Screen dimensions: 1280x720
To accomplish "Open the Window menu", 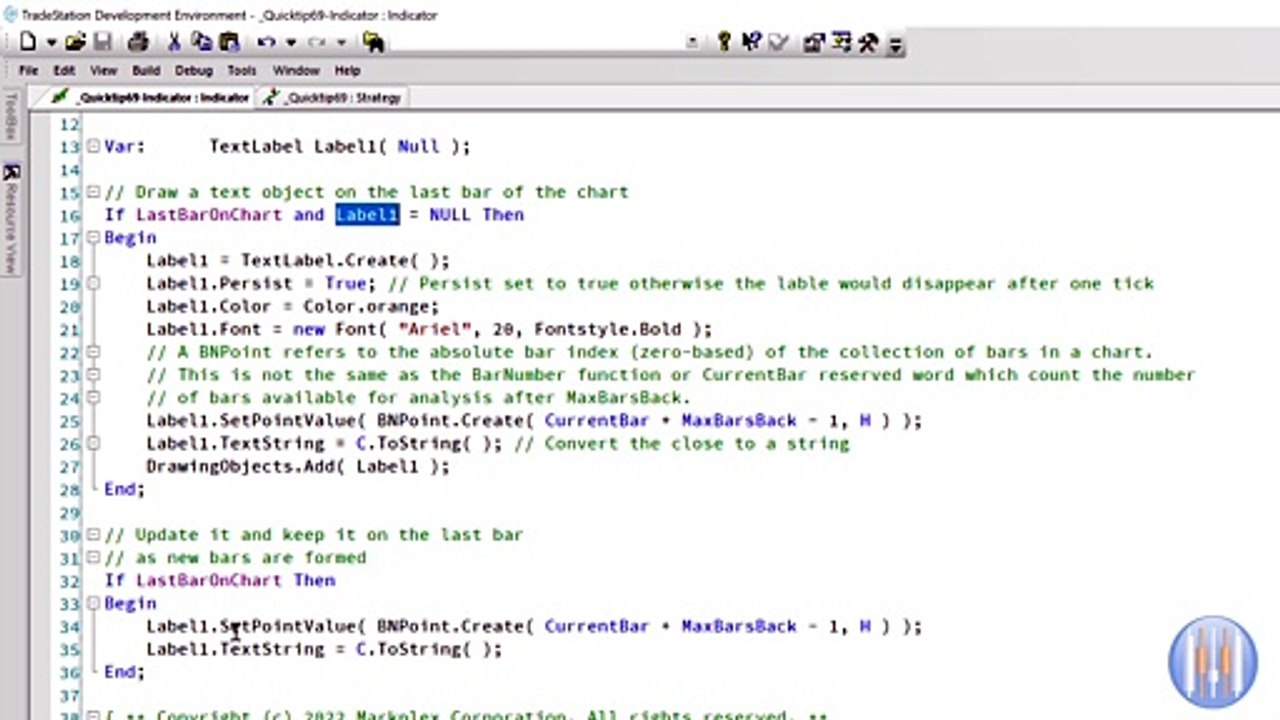I will tap(296, 71).
